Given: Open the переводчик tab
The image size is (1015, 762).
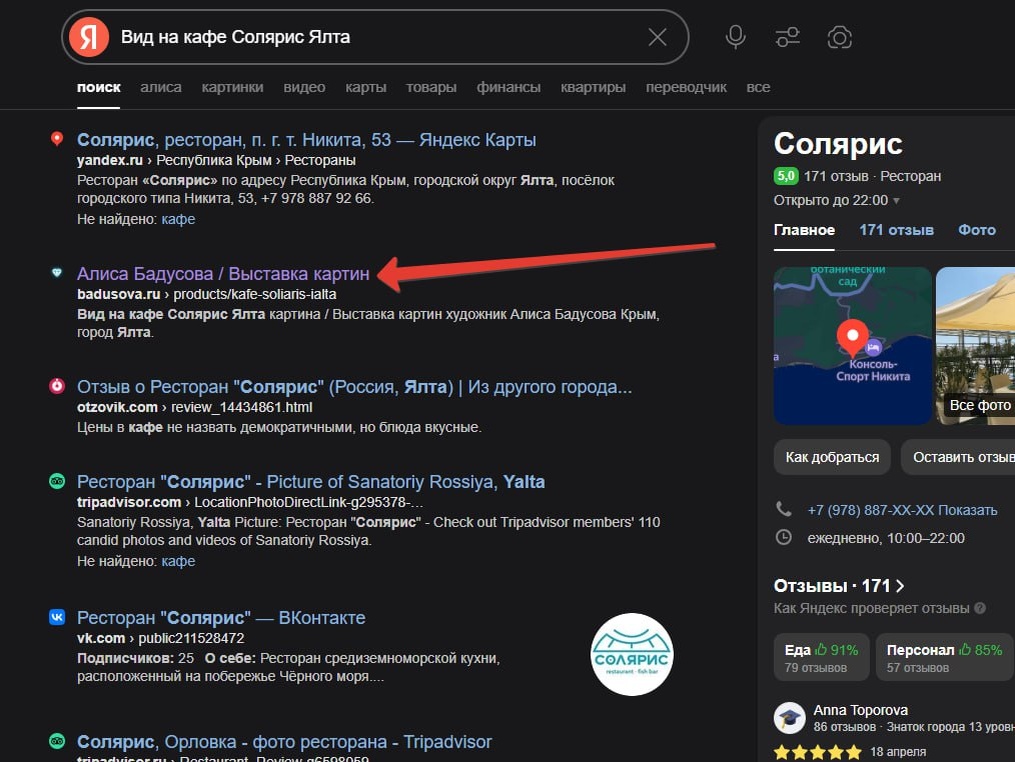Looking at the screenshot, I should [686, 87].
